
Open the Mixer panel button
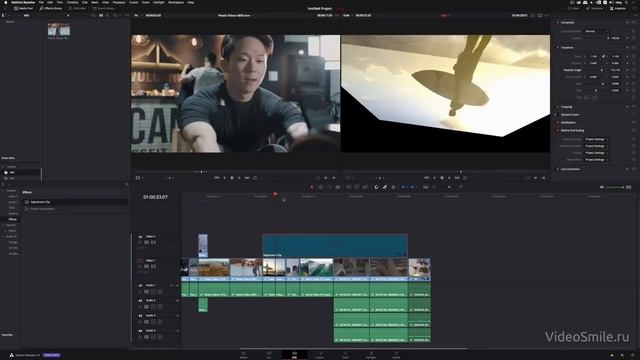tap(573, 8)
